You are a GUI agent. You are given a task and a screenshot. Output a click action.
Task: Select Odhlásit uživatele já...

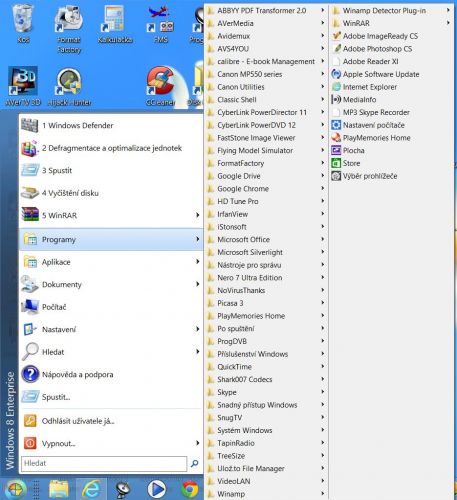tap(111, 421)
